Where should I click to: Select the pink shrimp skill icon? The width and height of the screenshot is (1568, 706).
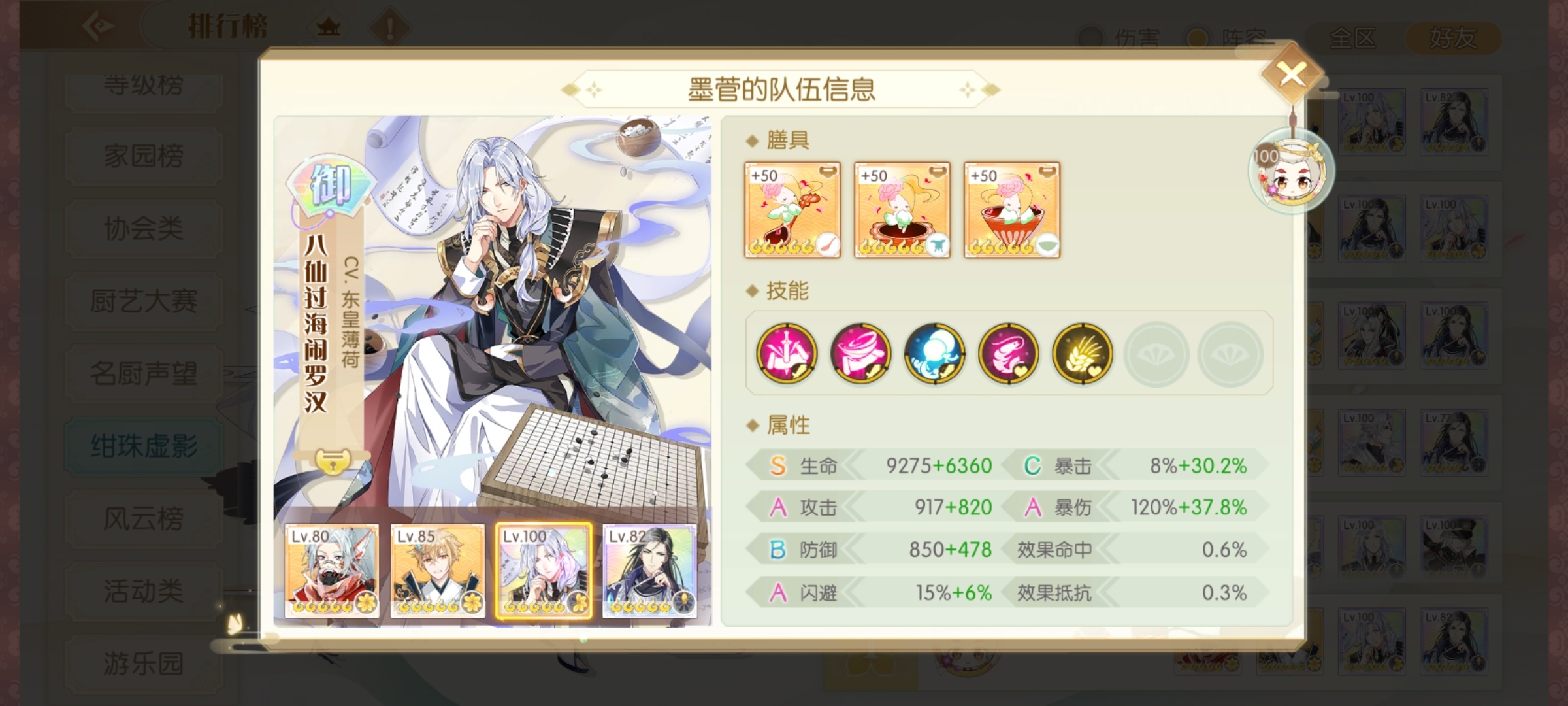pos(1008,354)
